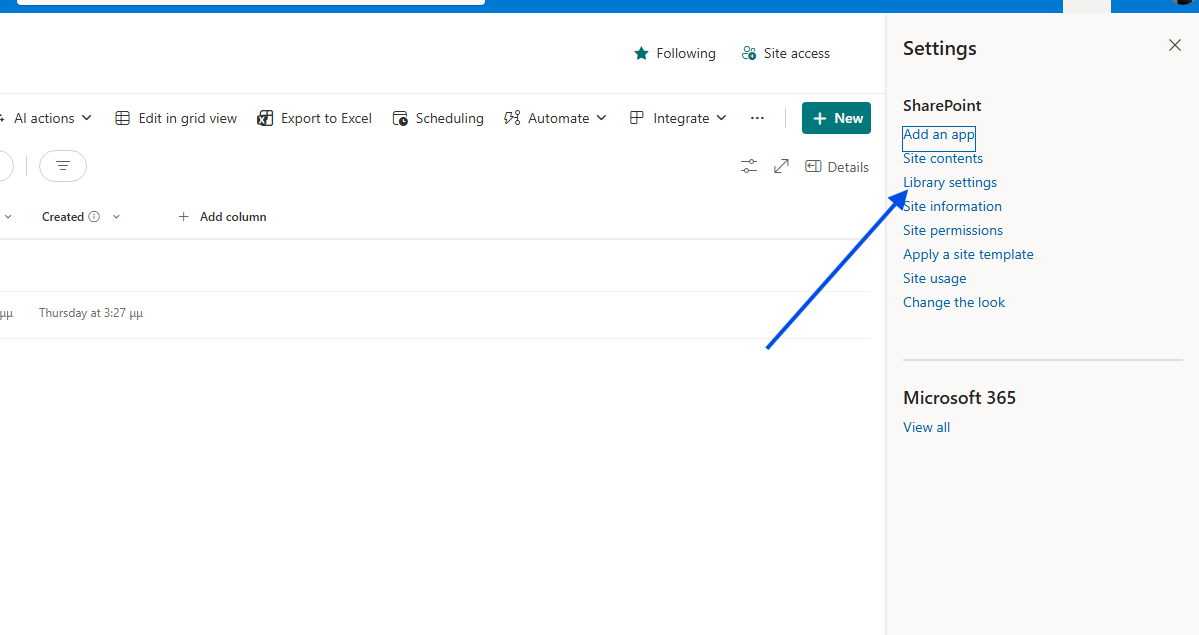Click the Export to Excel icon
1199x635 pixels.
point(265,118)
